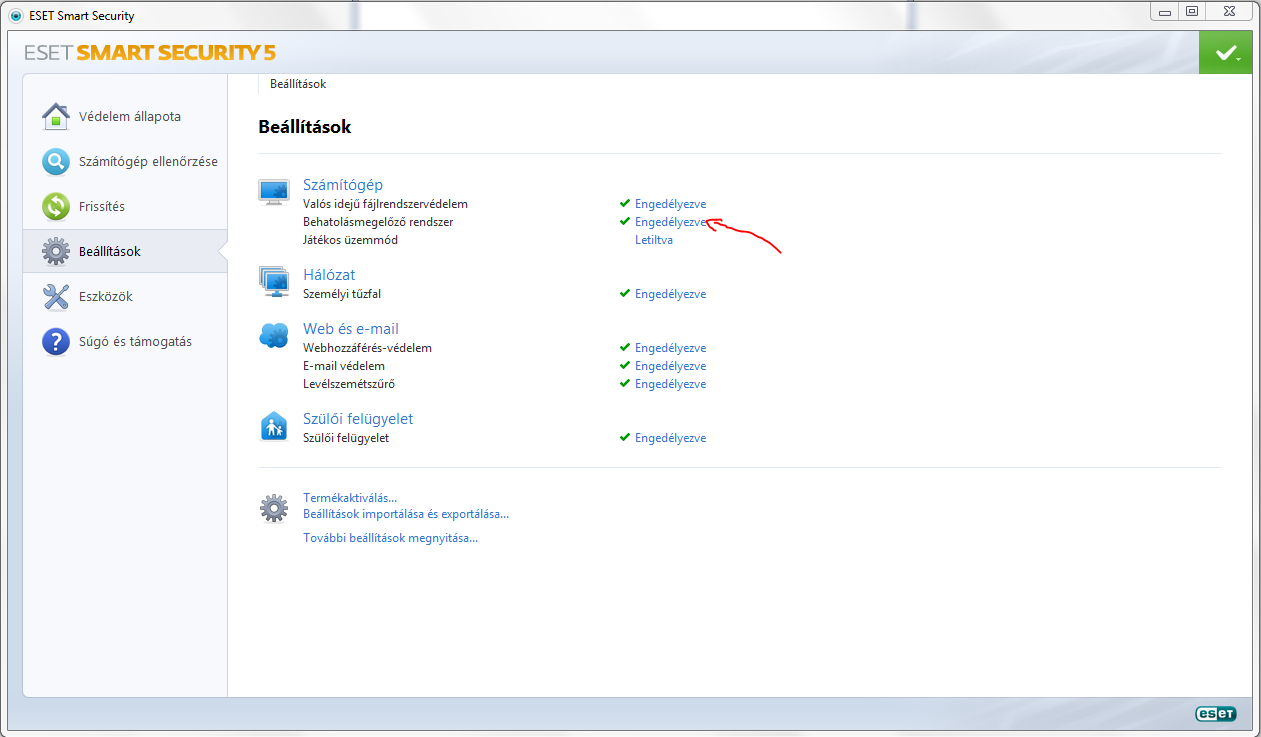Click the Szülői felügyelet parental icon
The height and width of the screenshot is (737, 1261).
(x=274, y=426)
